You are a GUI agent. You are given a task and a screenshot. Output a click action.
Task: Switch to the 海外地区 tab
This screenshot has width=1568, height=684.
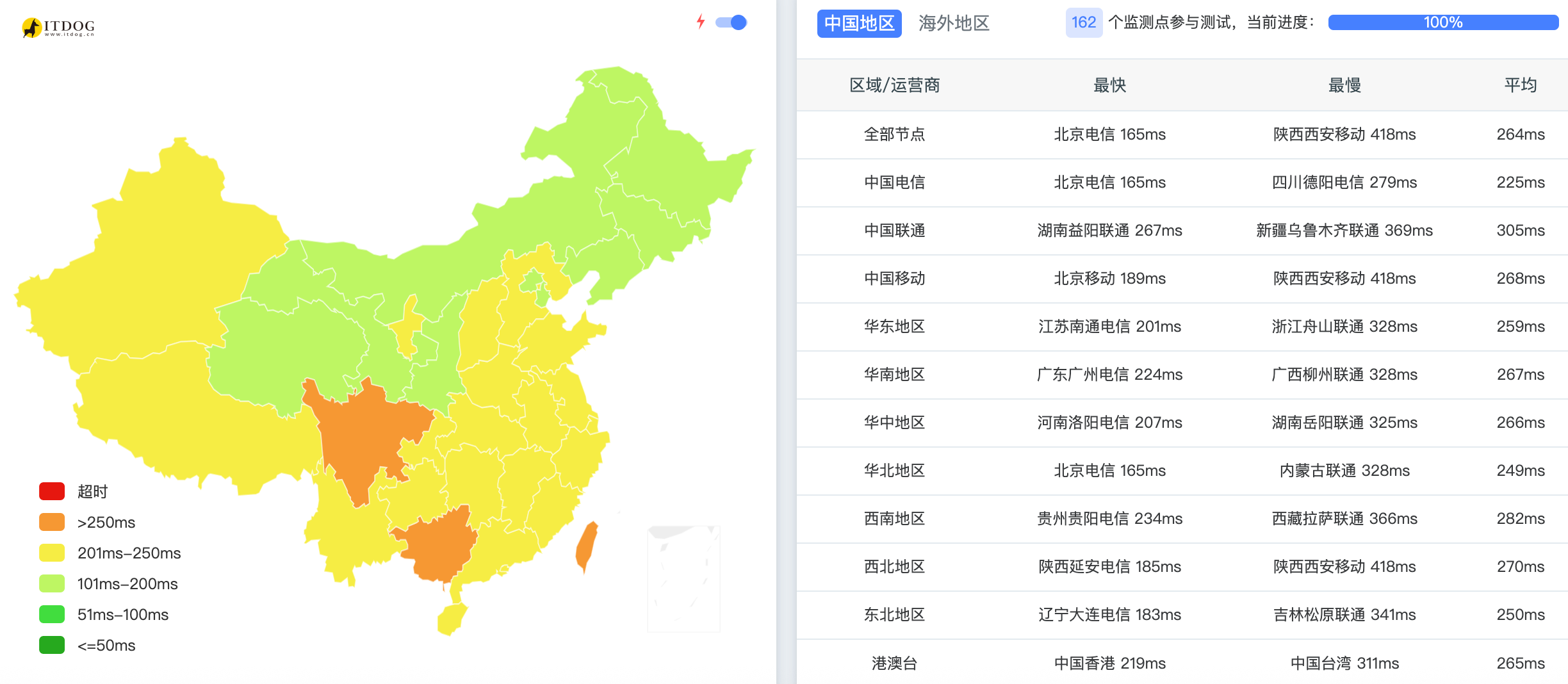point(954,23)
